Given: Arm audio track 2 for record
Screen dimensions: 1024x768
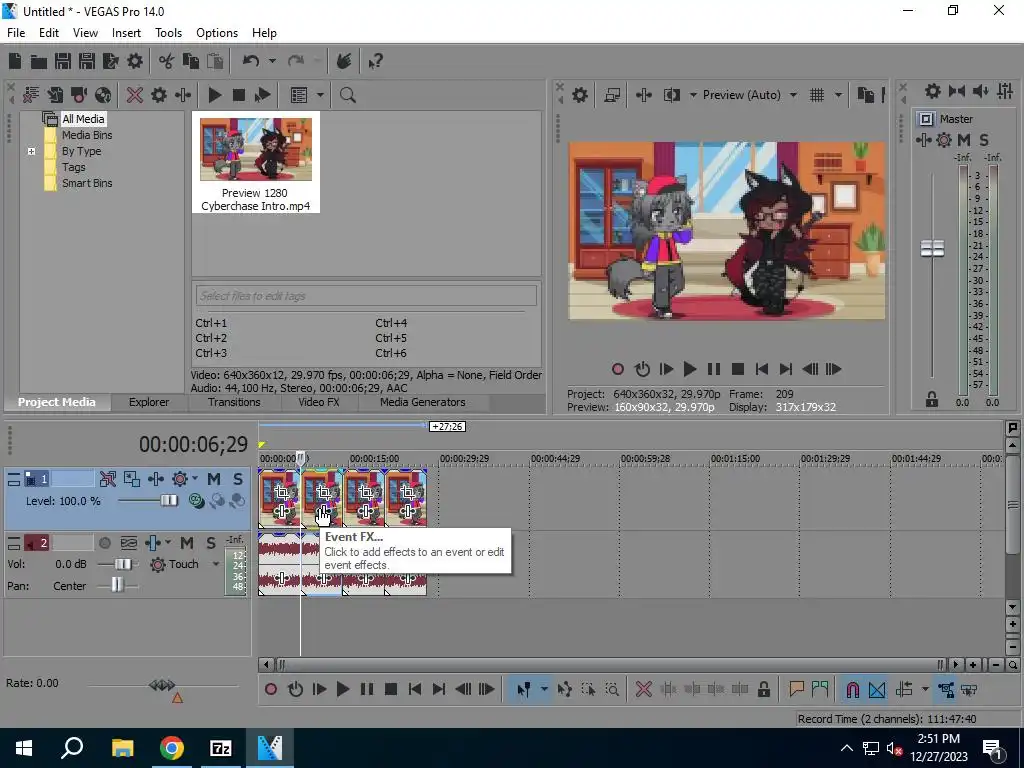Looking at the screenshot, I should click(104, 543).
